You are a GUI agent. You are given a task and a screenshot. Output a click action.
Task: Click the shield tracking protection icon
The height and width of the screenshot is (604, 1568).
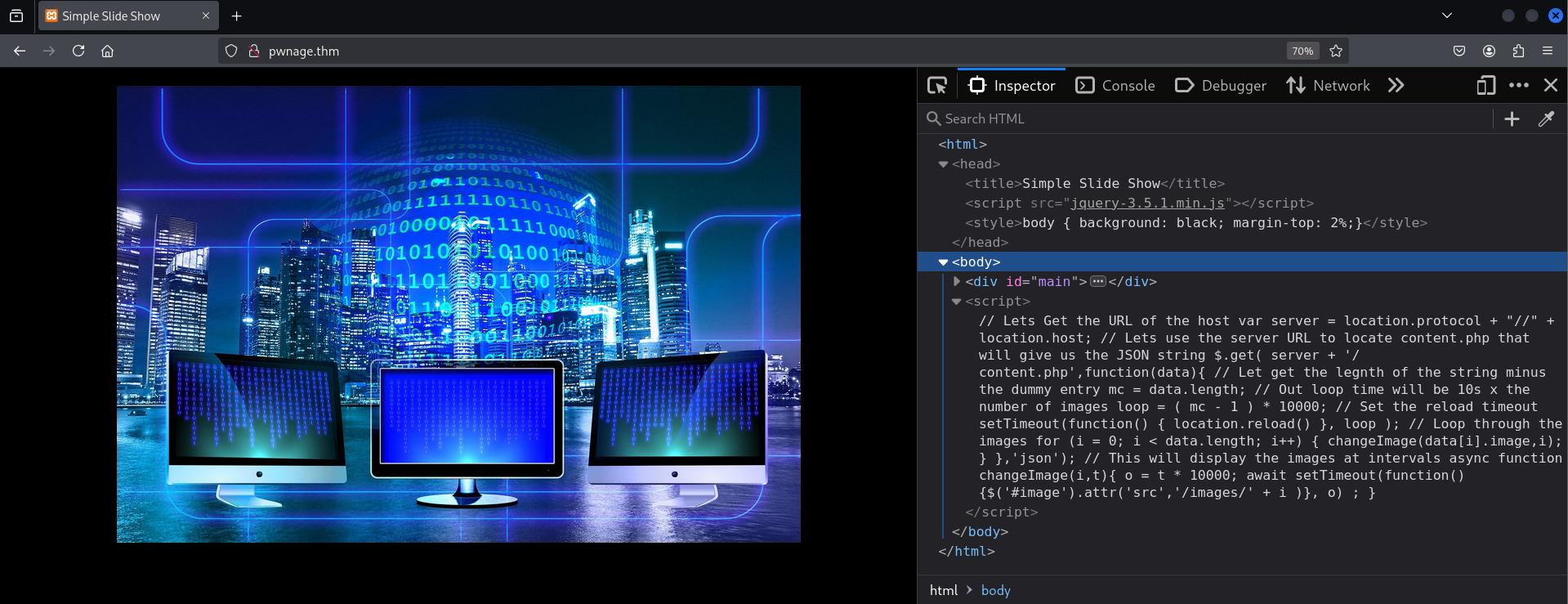tap(231, 51)
